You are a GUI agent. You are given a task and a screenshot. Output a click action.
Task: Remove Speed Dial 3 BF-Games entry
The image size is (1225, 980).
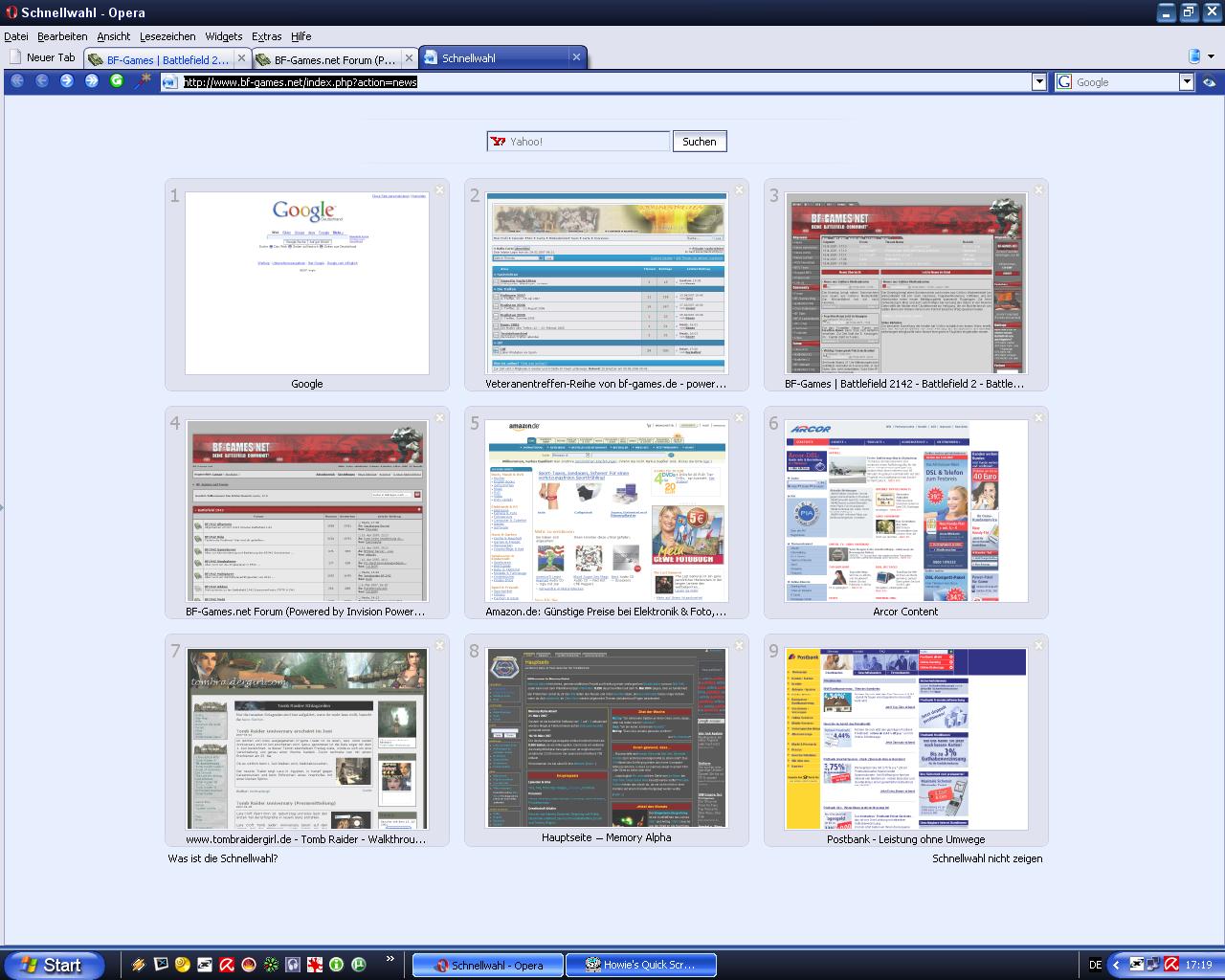pyautogui.click(x=1038, y=190)
